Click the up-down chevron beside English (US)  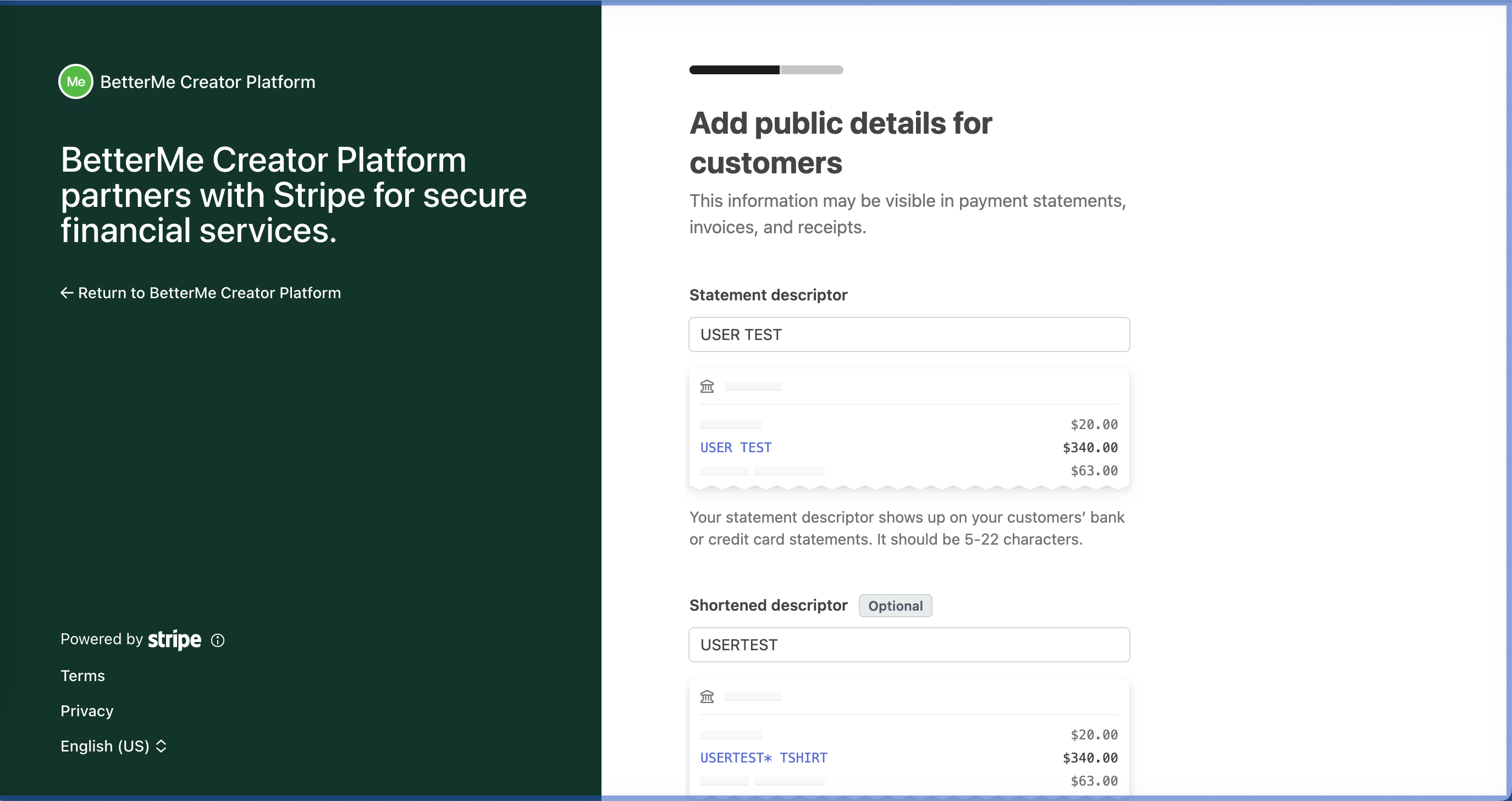click(162, 746)
